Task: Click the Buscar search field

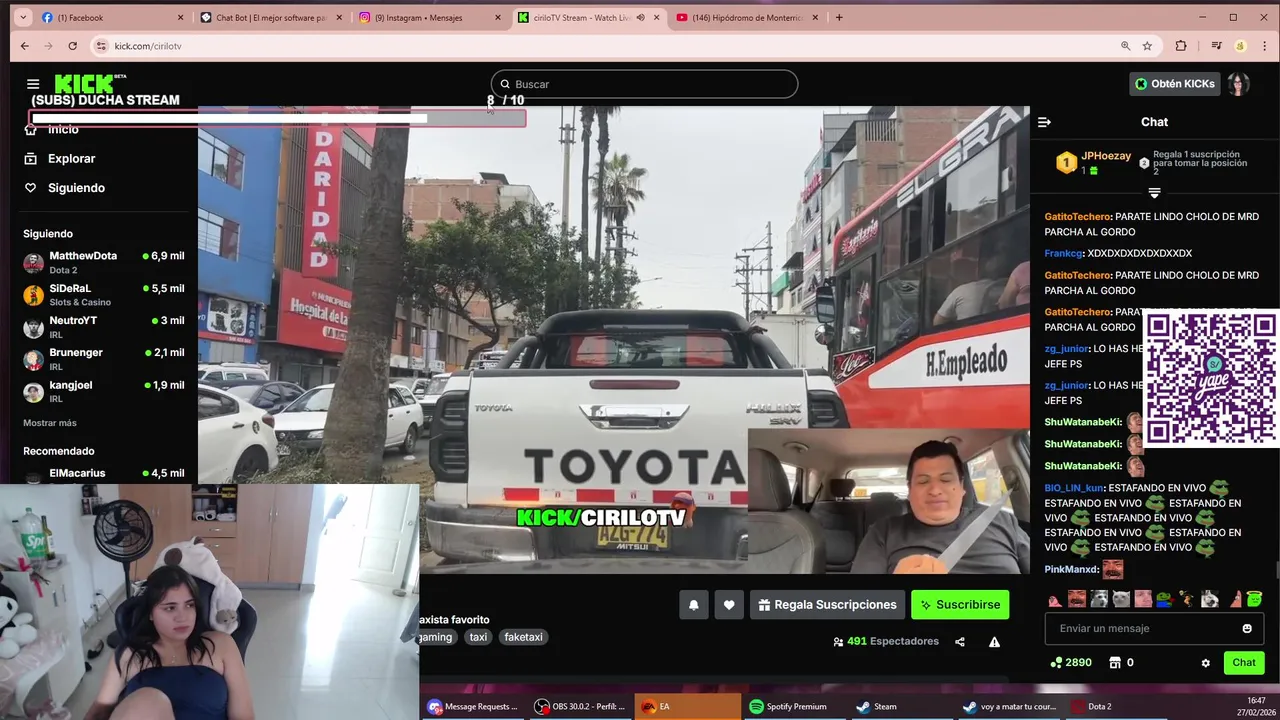Action: pos(644,84)
